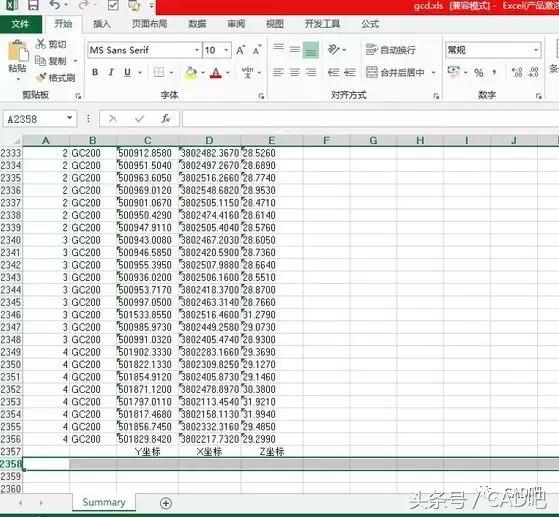Open the font name dropdown
The image size is (559, 517).
point(197,50)
